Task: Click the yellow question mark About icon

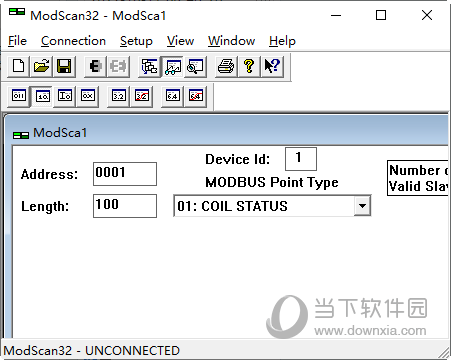Action: coord(249,66)
